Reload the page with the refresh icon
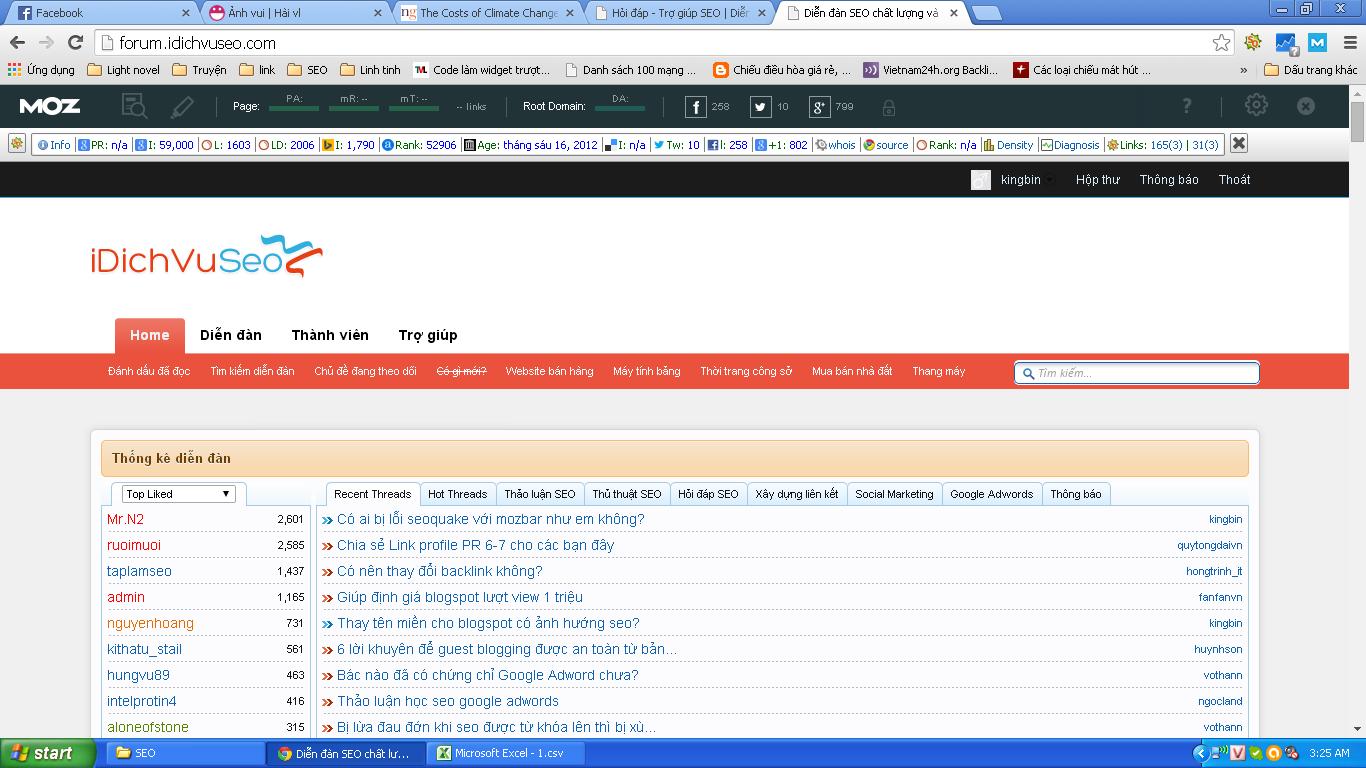 coord(75,43)
